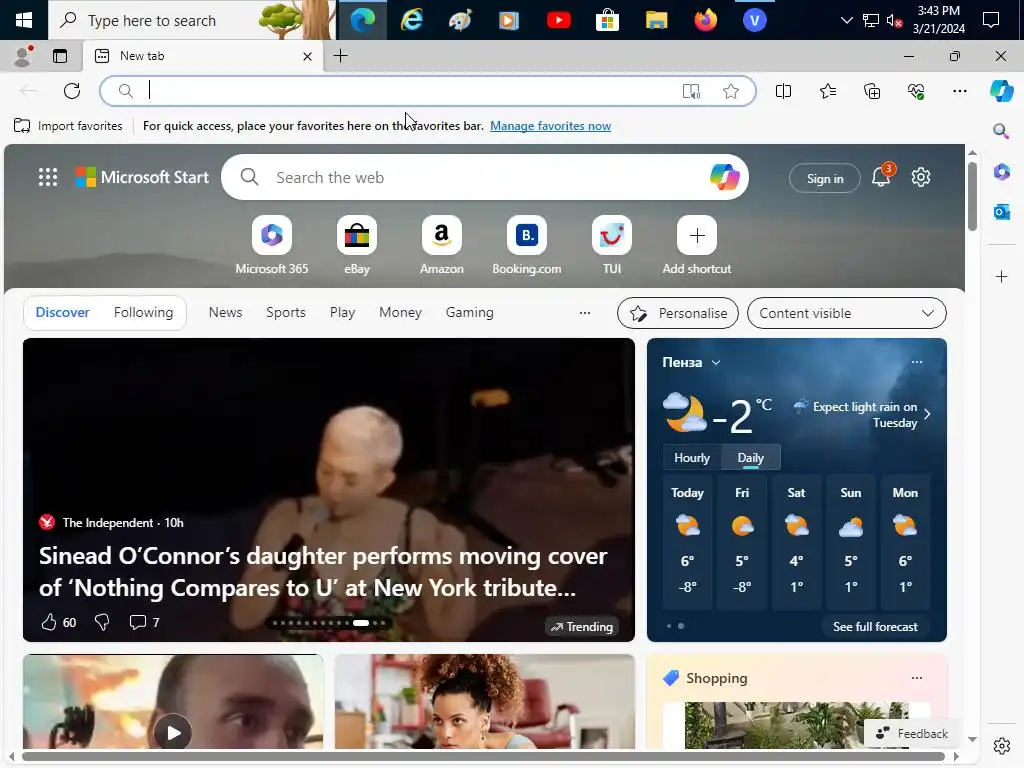
Task: Open the News feed tab
Action: (225, 312)
